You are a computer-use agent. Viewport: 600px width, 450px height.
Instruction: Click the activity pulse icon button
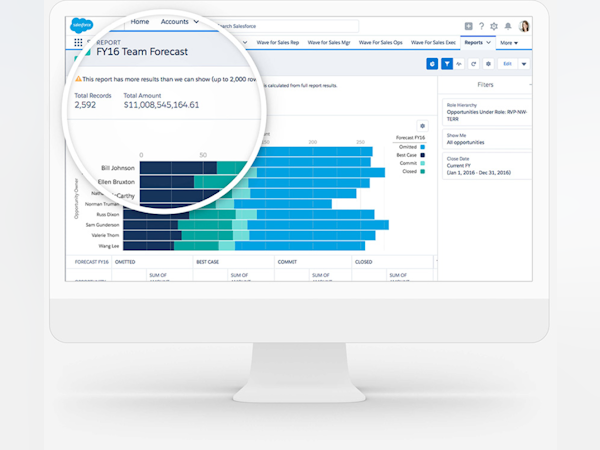(459, 64)
